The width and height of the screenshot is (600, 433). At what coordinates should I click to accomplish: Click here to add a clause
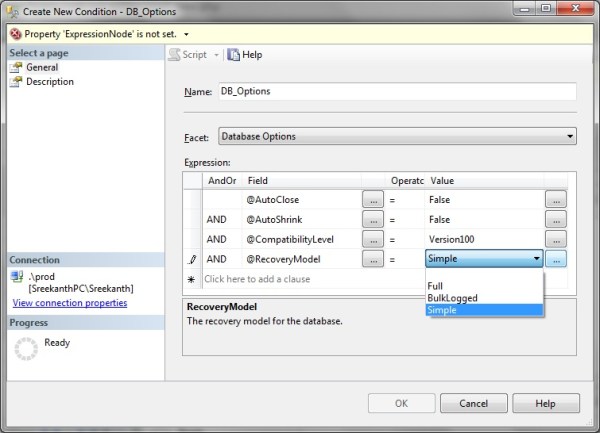(x=257, y=279)
